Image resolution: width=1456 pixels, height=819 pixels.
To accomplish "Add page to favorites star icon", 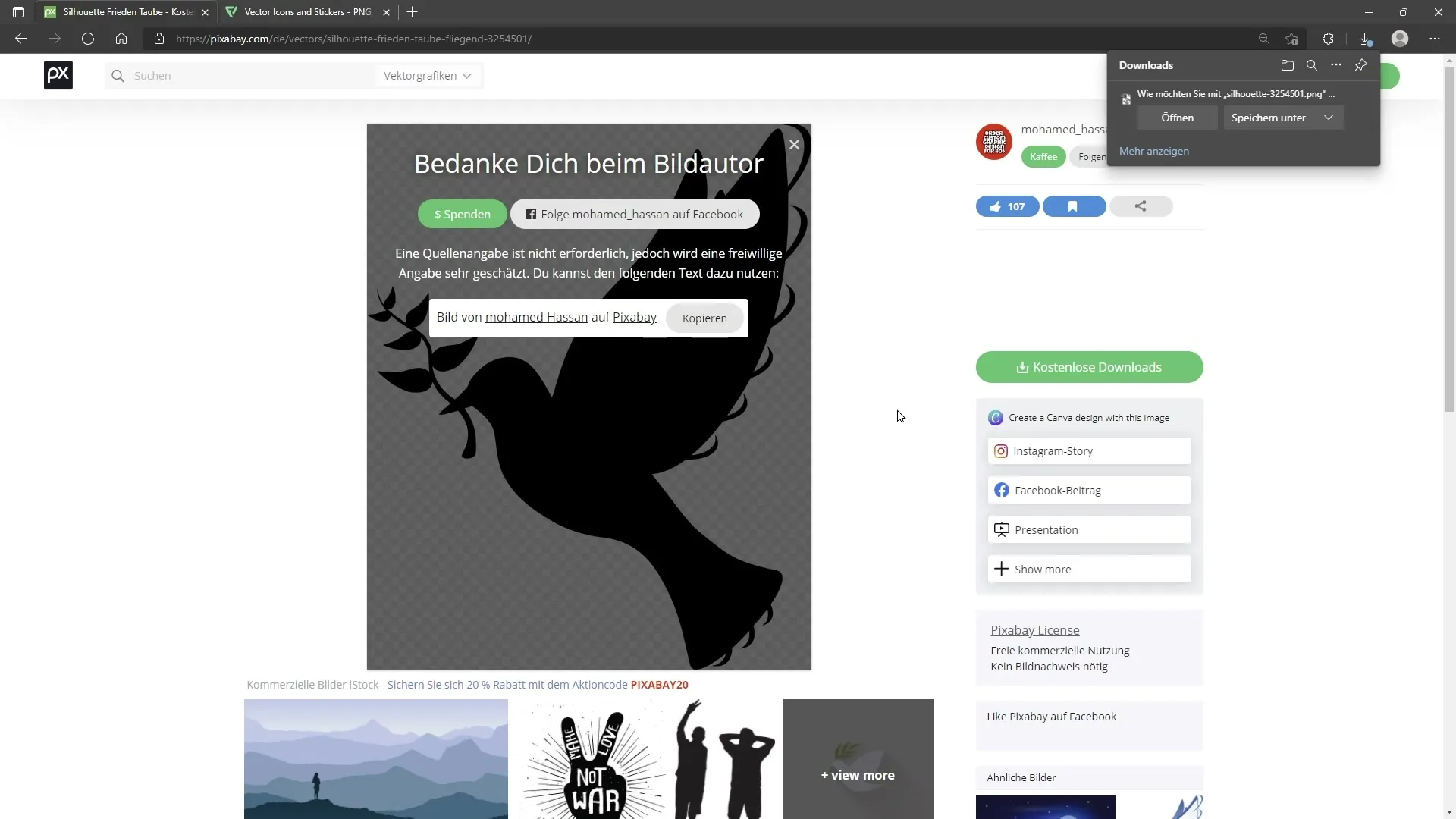I will pos(1292,39).
